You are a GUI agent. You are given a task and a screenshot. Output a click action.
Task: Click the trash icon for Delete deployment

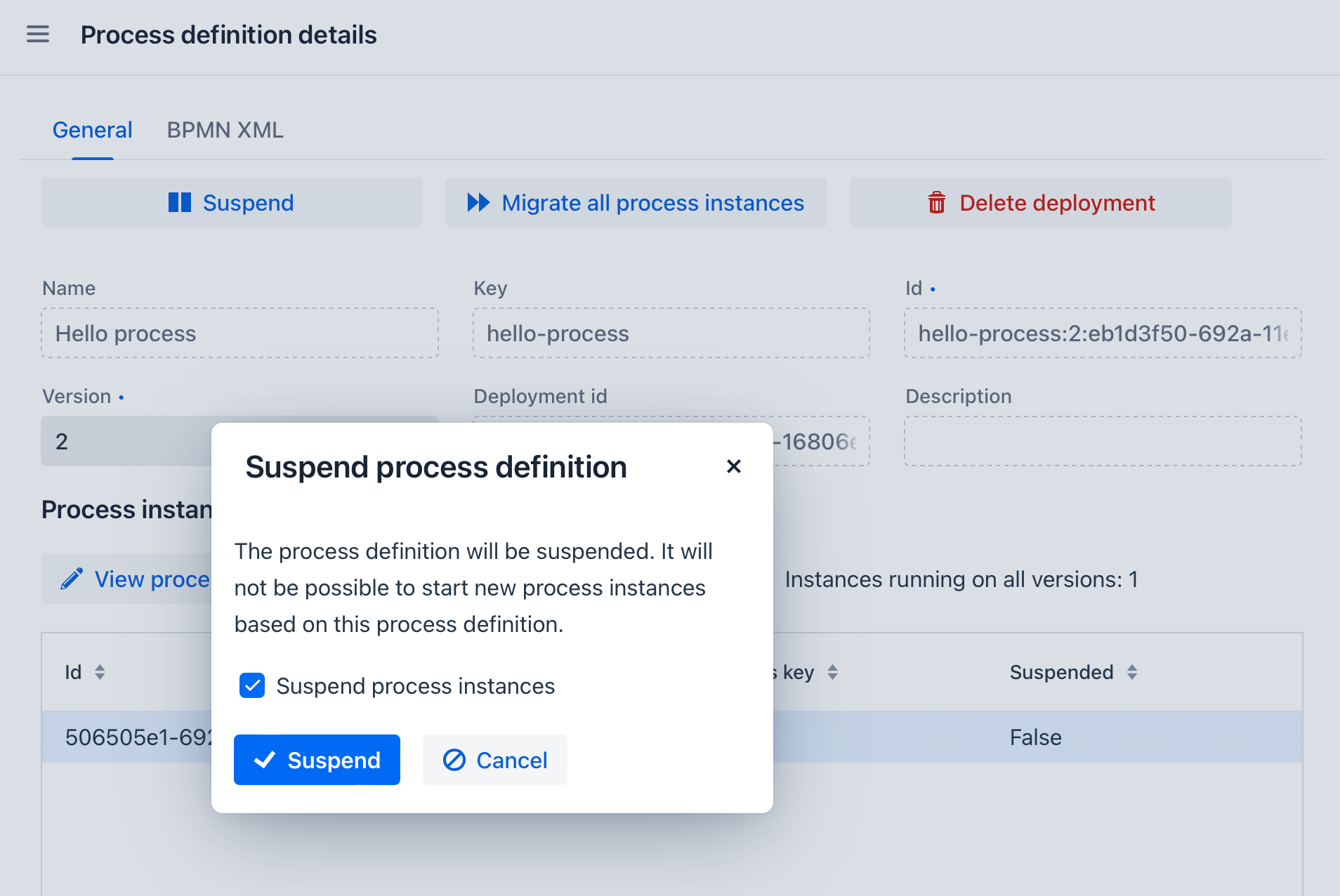(937, 203)
